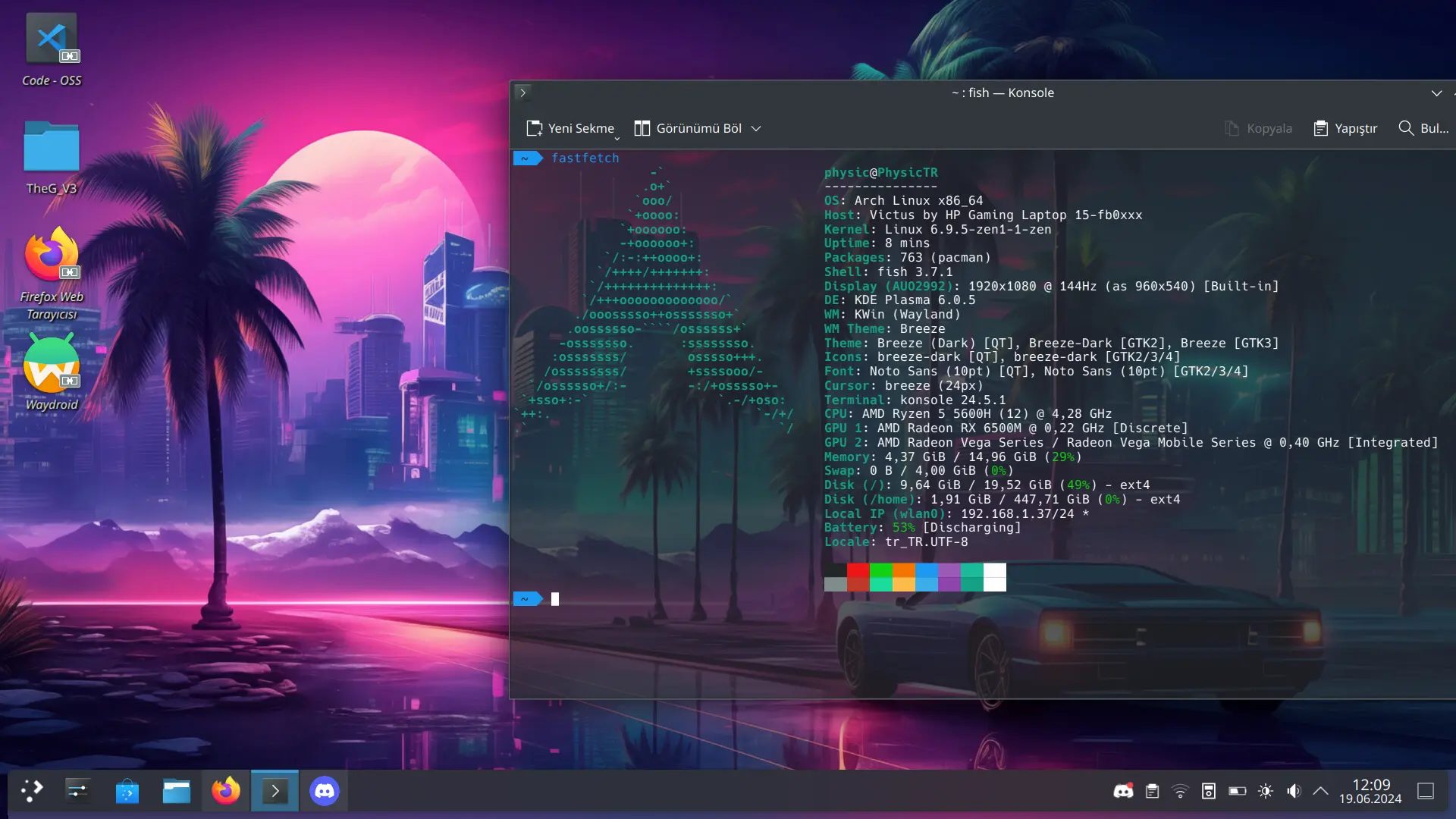This screenshot has height=819, width=1456.
Task: Open Görünümü Böl split view dropdown
Action: [697, 128]
